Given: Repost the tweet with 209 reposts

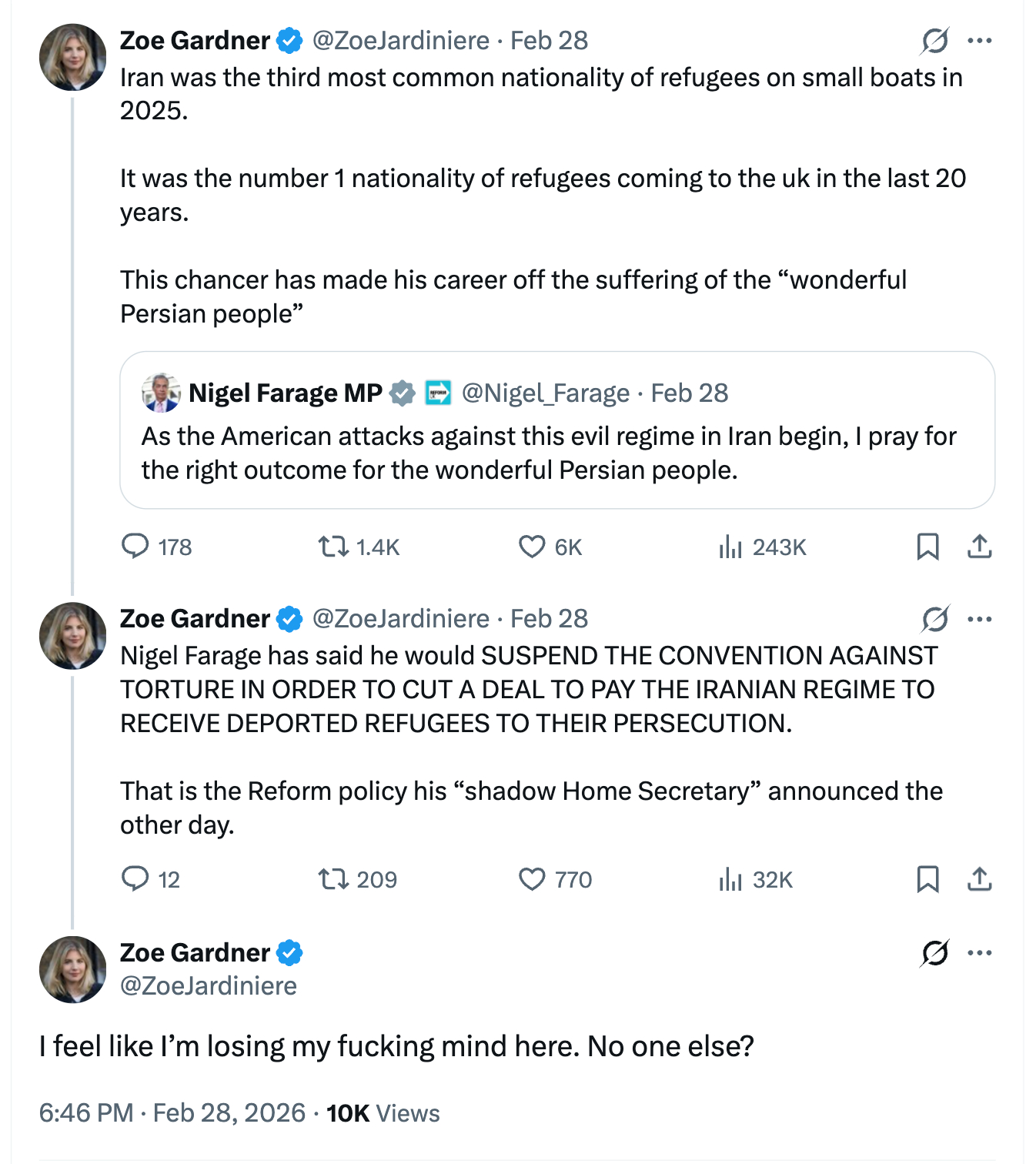Looking at the screenshot, I should point(333,878).
